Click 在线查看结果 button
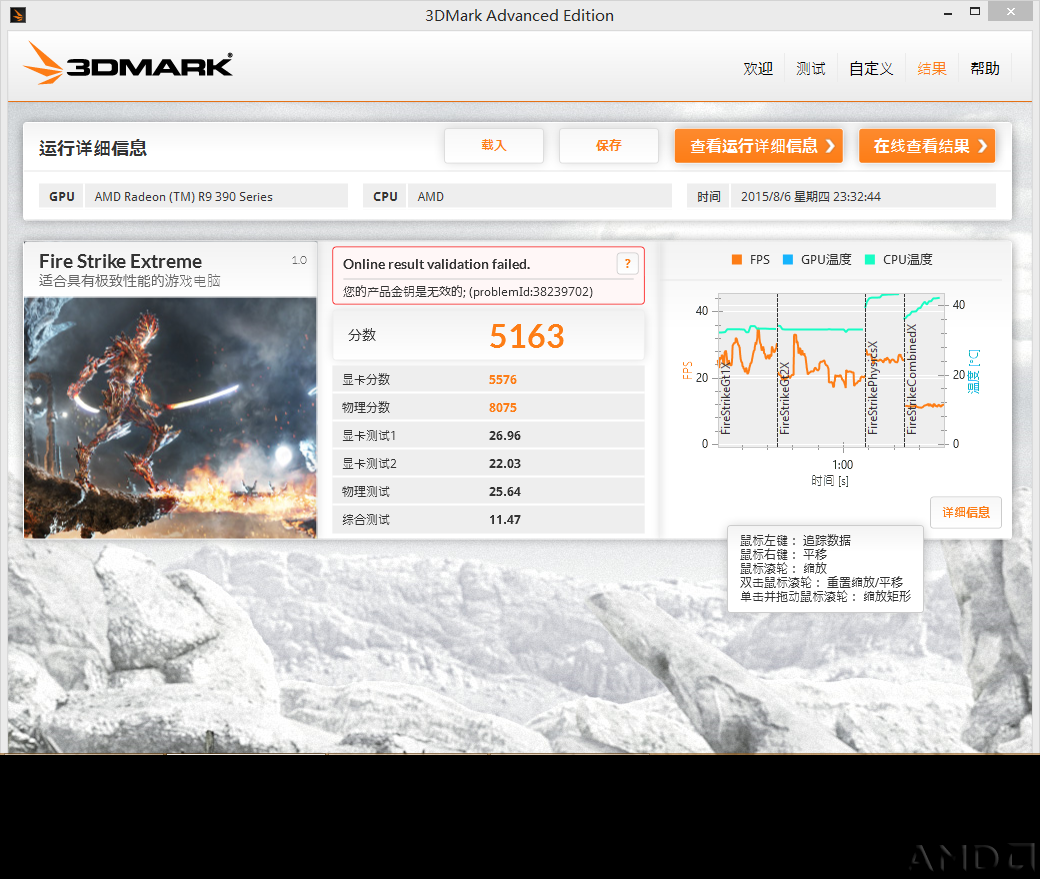 [927, 145]
